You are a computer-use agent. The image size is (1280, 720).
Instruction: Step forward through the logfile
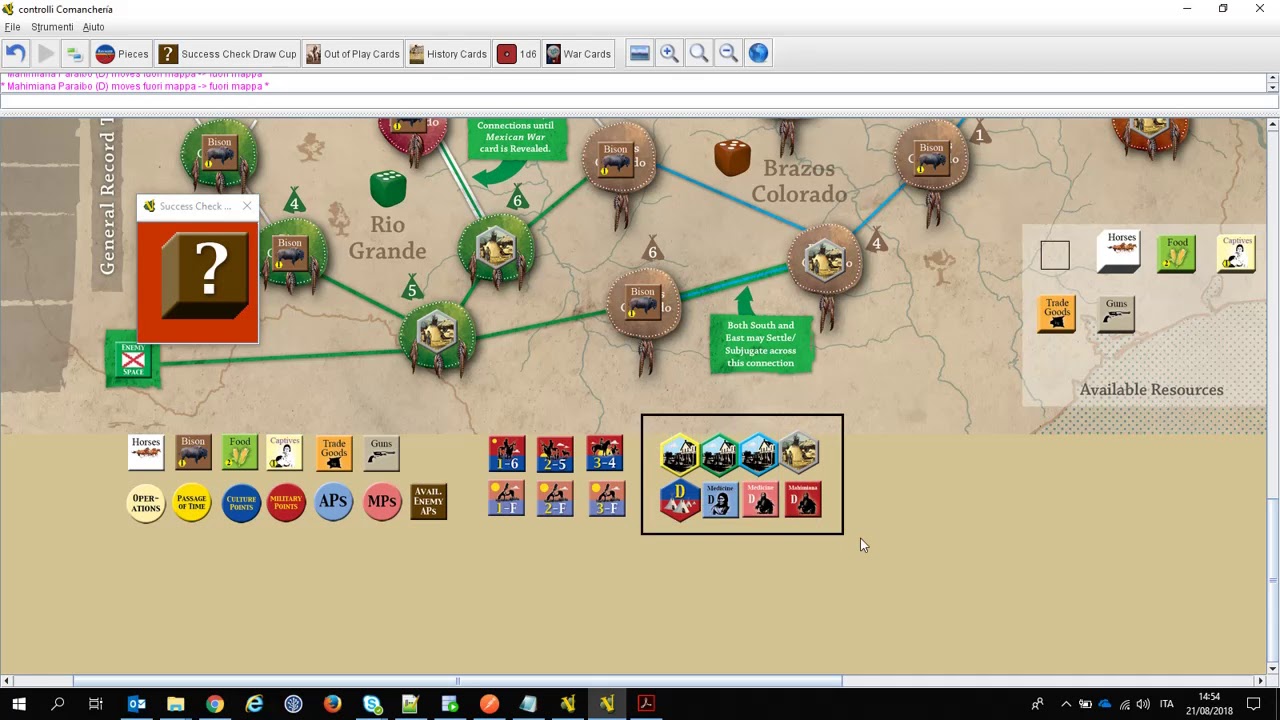pos(45,54)
